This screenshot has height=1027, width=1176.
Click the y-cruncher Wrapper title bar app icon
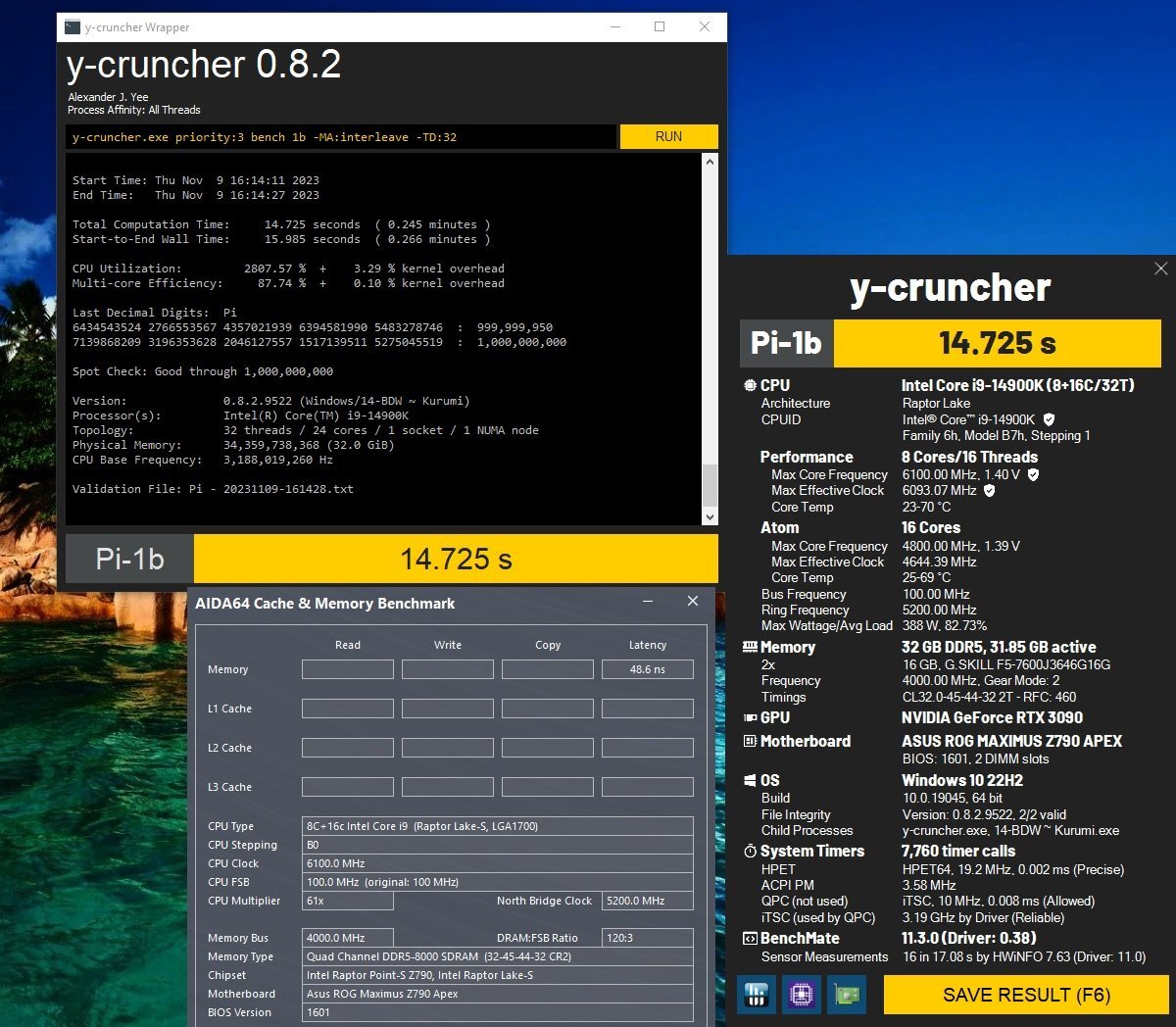[x=73, y=27]
